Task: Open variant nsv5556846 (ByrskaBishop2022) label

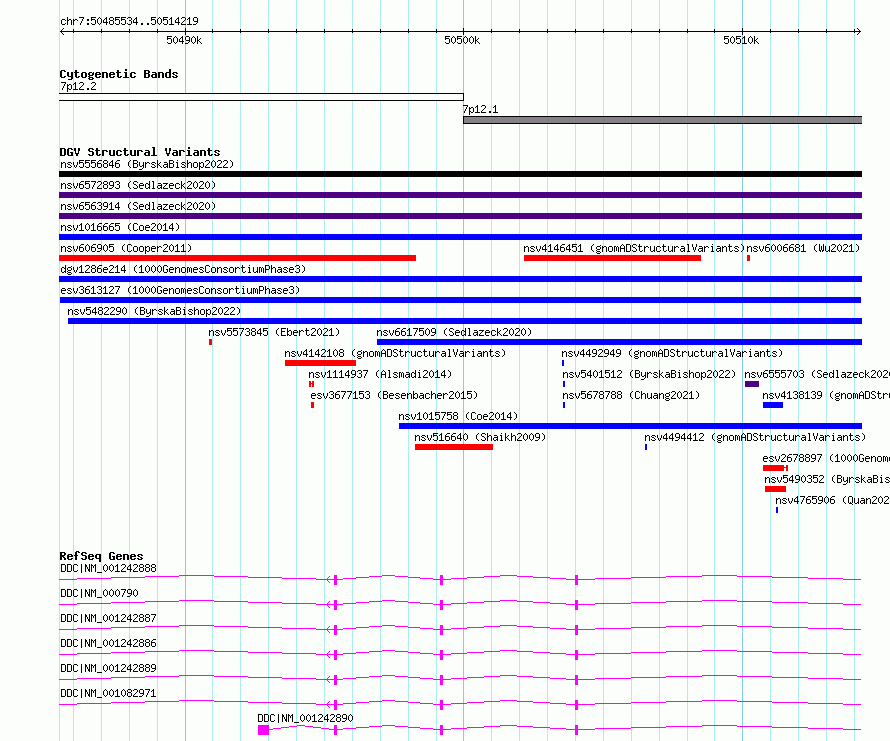Action: tap(147, 164)
